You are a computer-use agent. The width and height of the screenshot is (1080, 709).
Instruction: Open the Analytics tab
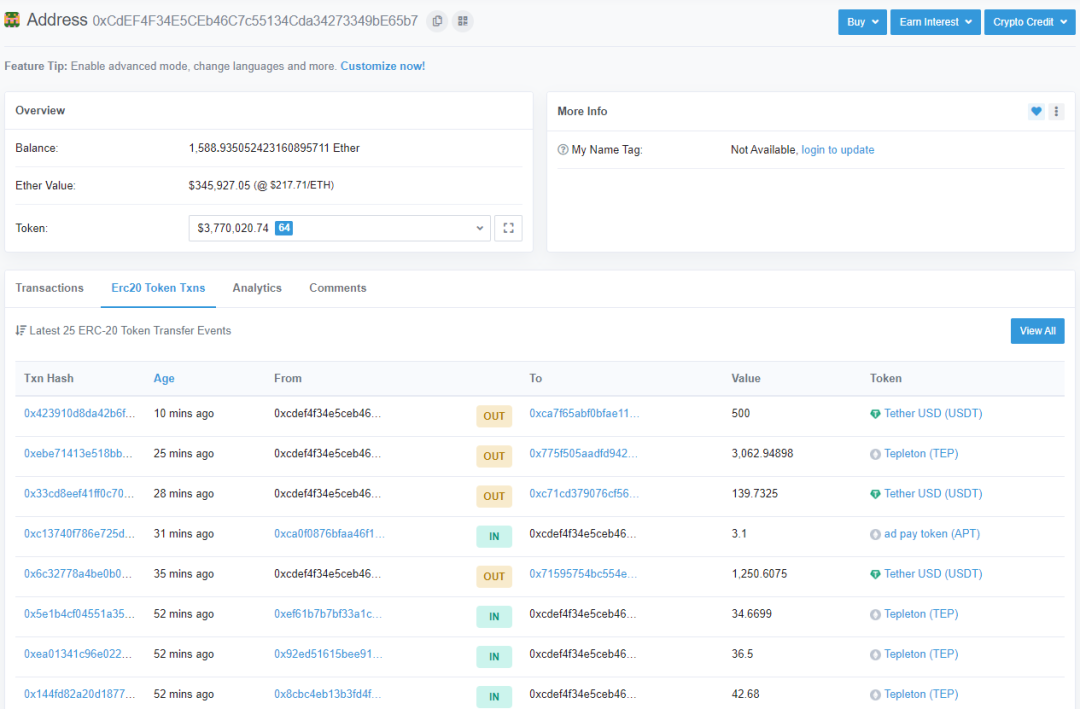(x=257, y=288)
